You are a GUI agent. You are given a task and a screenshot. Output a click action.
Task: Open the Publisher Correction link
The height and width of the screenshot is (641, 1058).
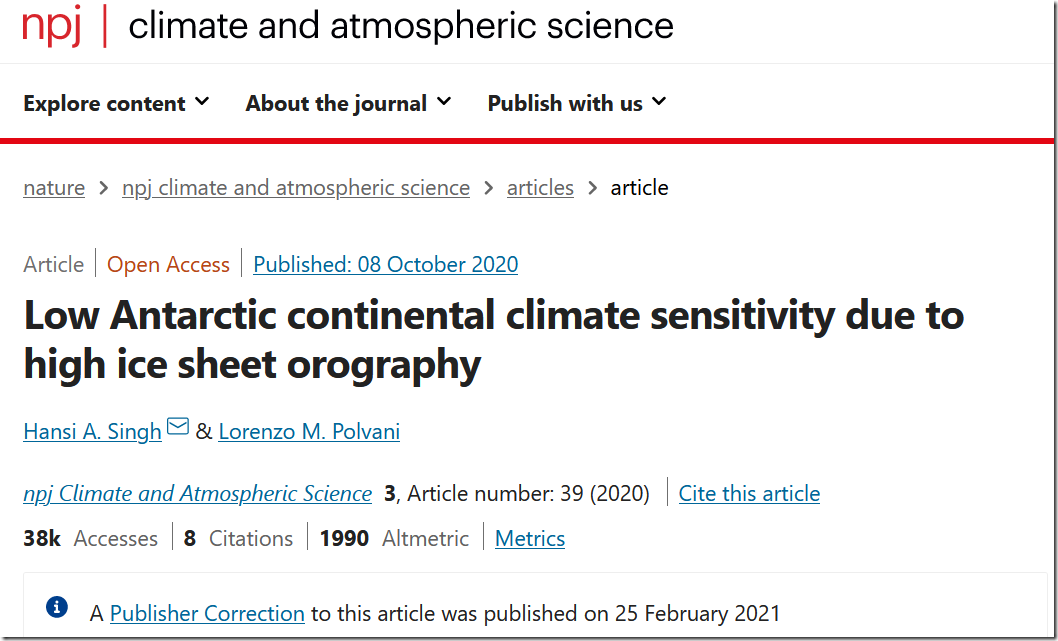coord(207,613)
